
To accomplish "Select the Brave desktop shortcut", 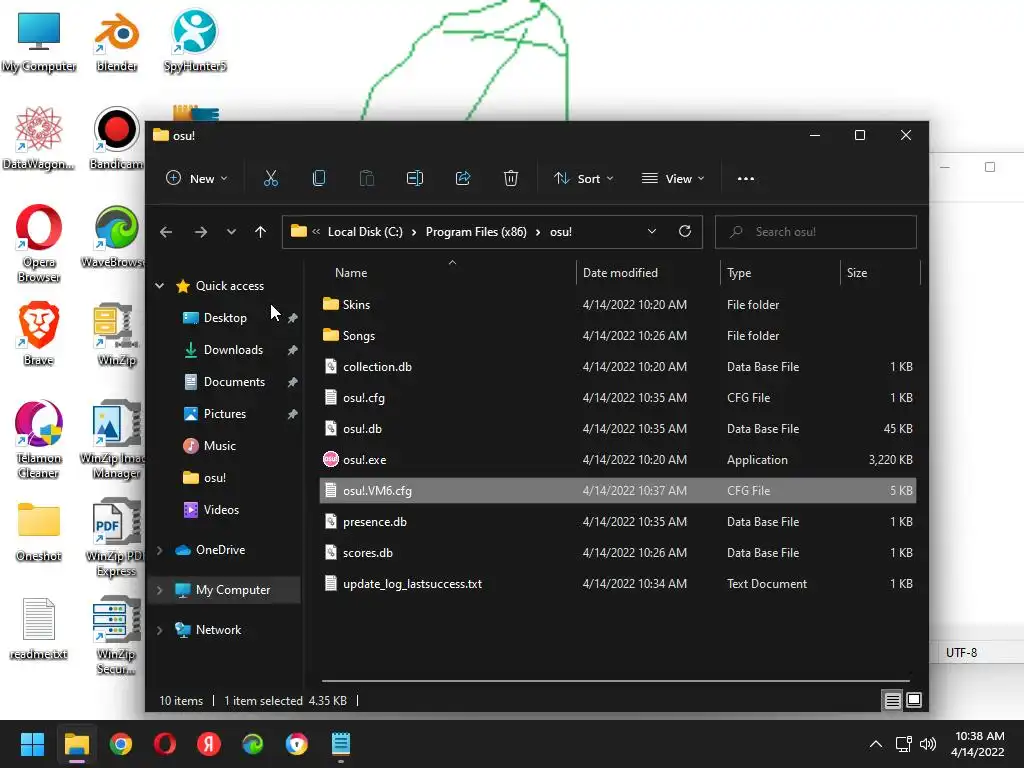I will (39, 334).
